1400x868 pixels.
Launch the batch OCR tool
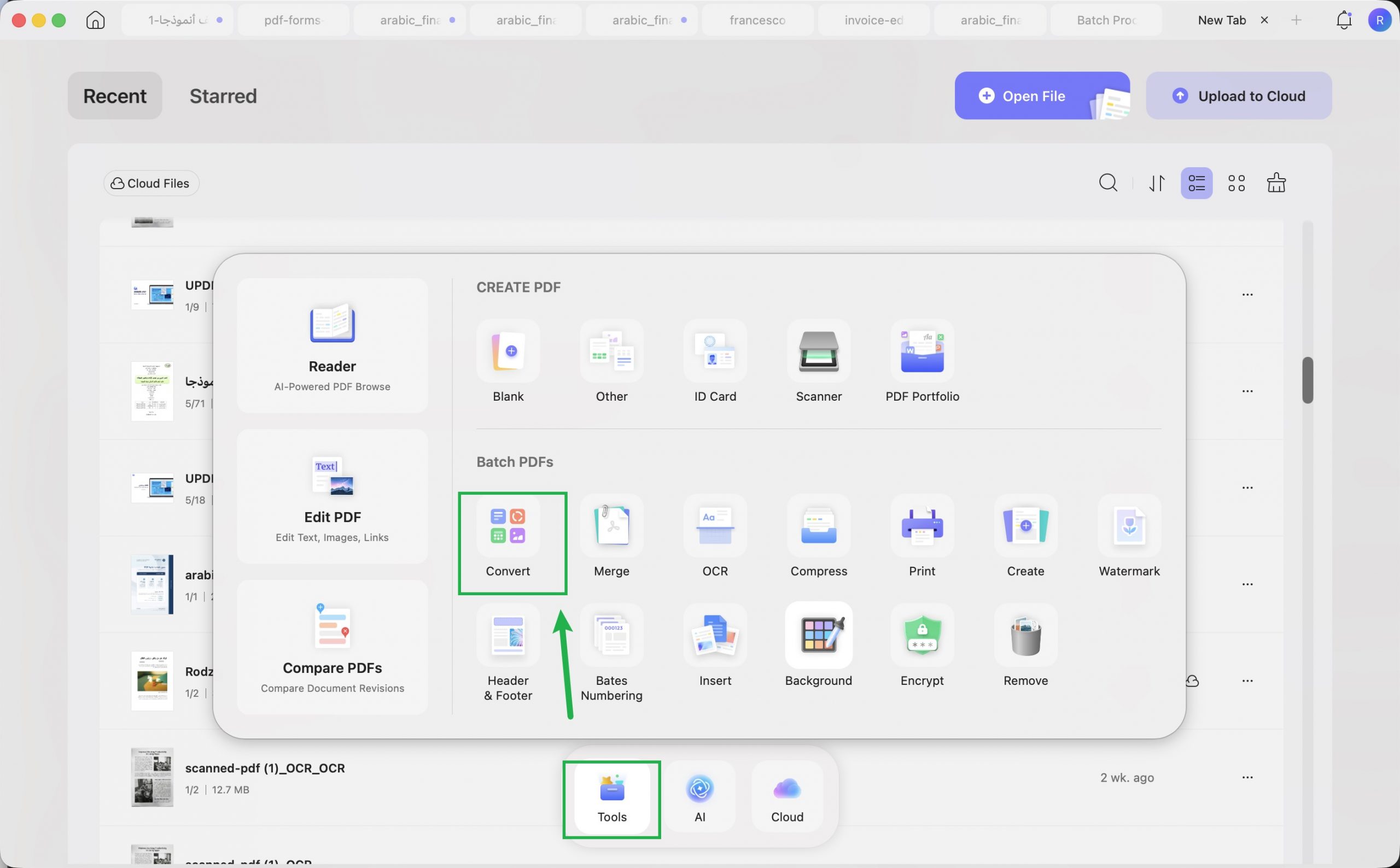pyautogui.click(x=715, y=536)
